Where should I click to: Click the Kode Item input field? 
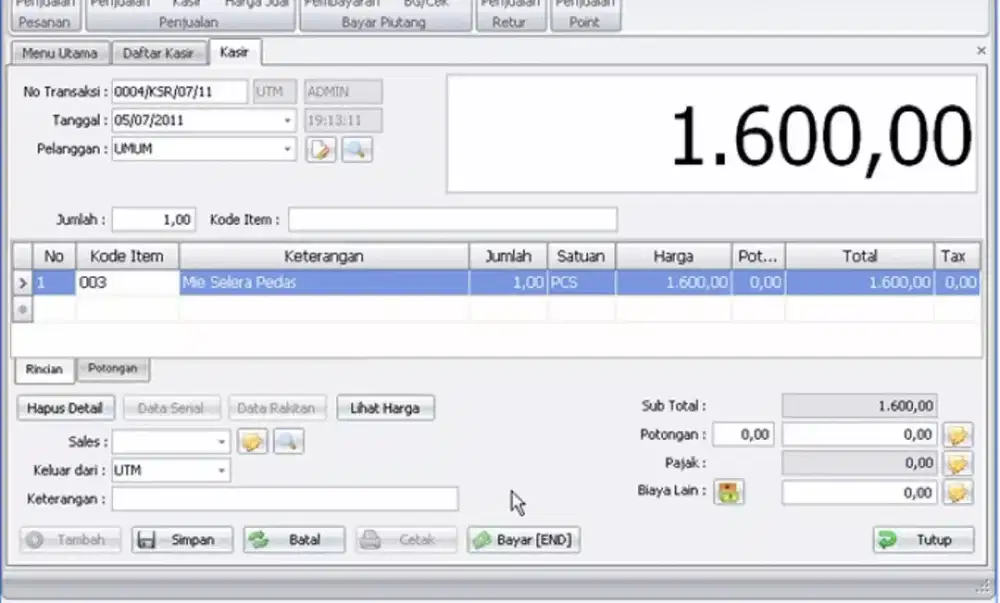click(452, 220)
